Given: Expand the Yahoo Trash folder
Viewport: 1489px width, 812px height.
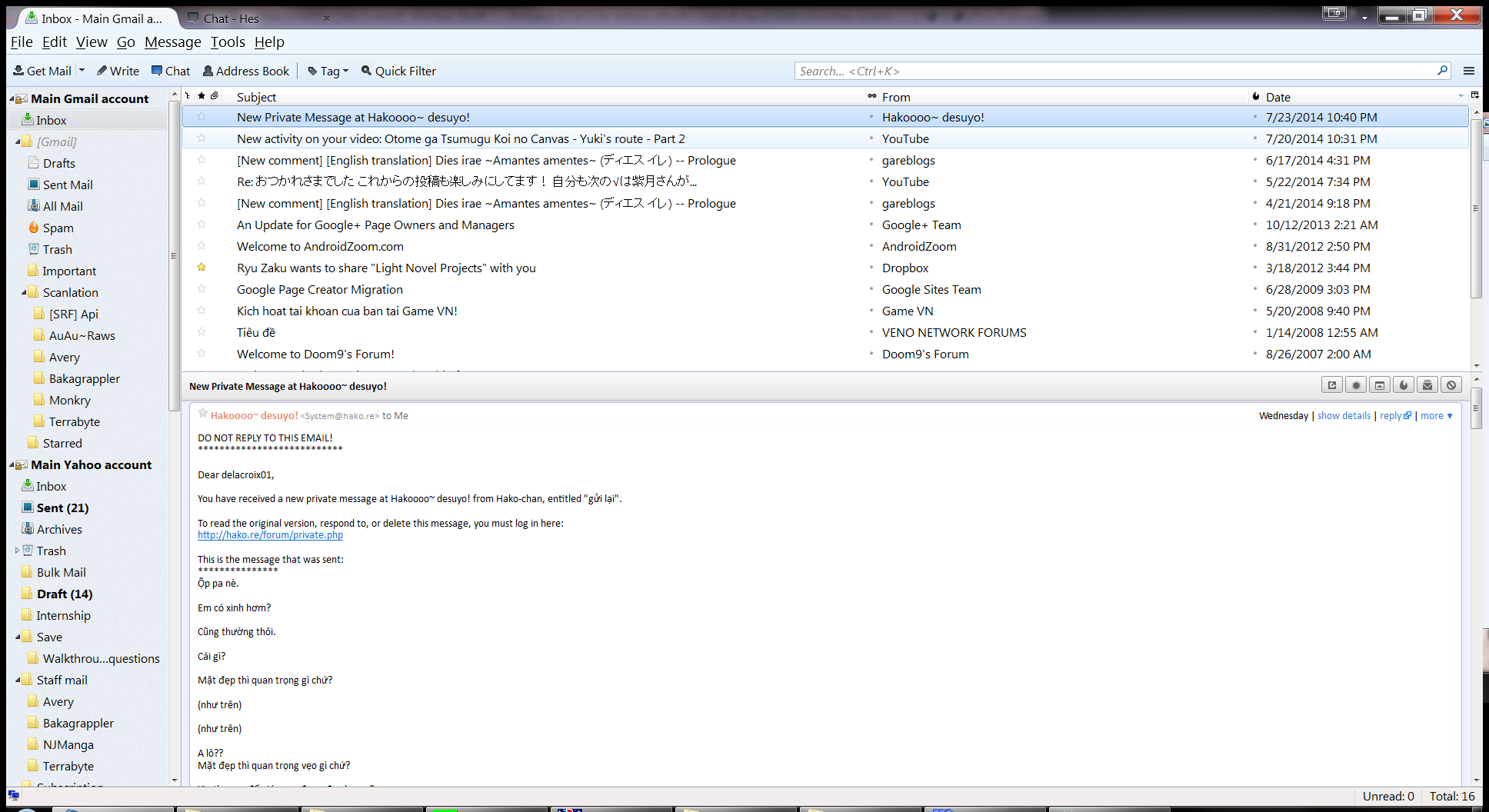Looking at the screenshot, I should [17, 551].
